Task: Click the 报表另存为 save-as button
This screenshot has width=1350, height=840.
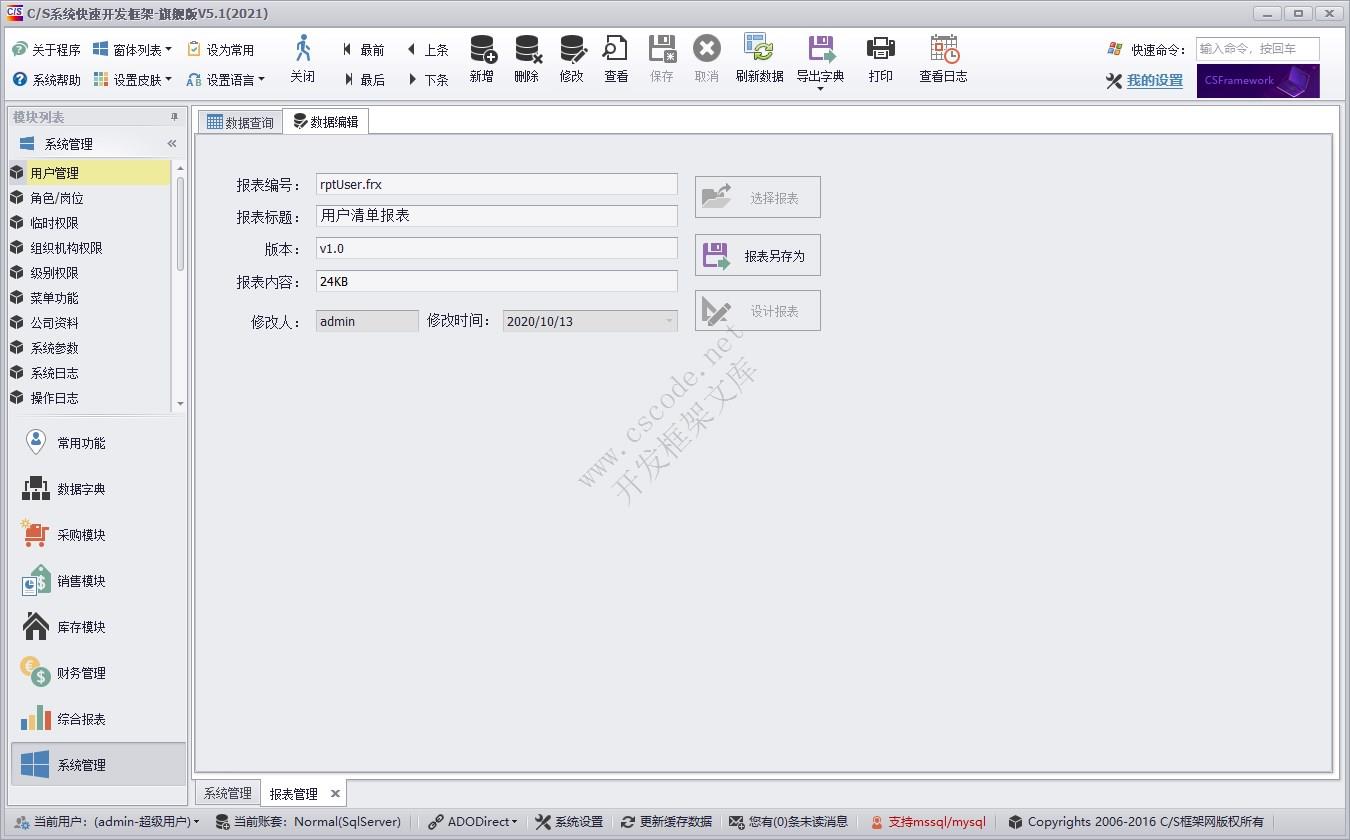Action: (757, 255)
